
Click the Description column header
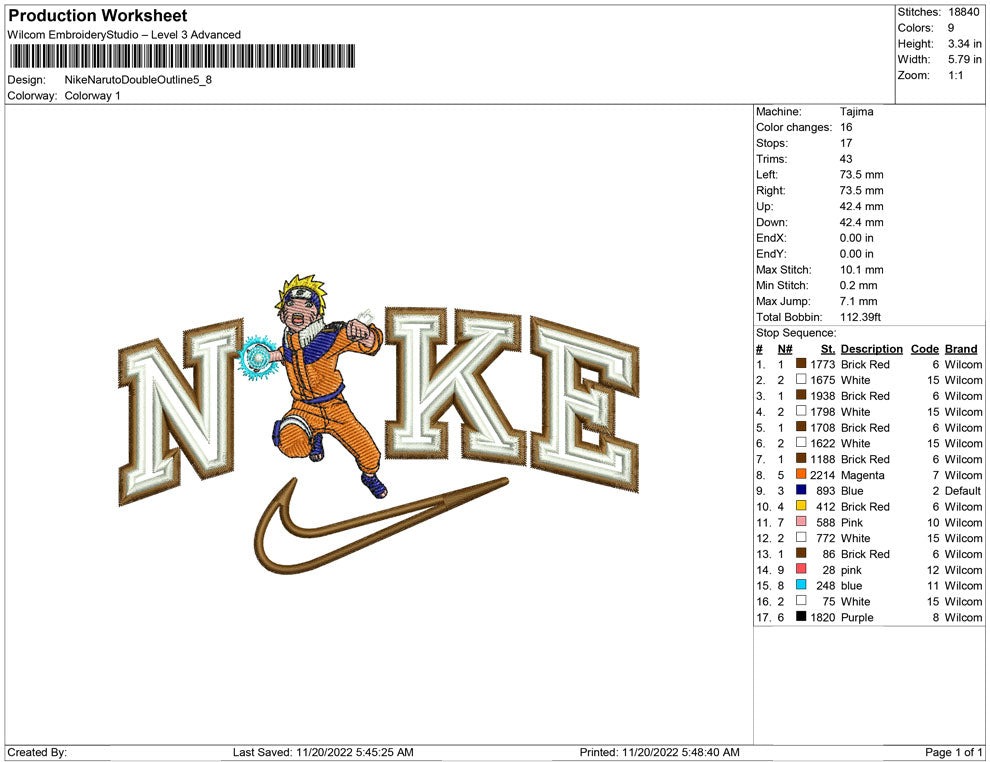(x=871, y=349)
